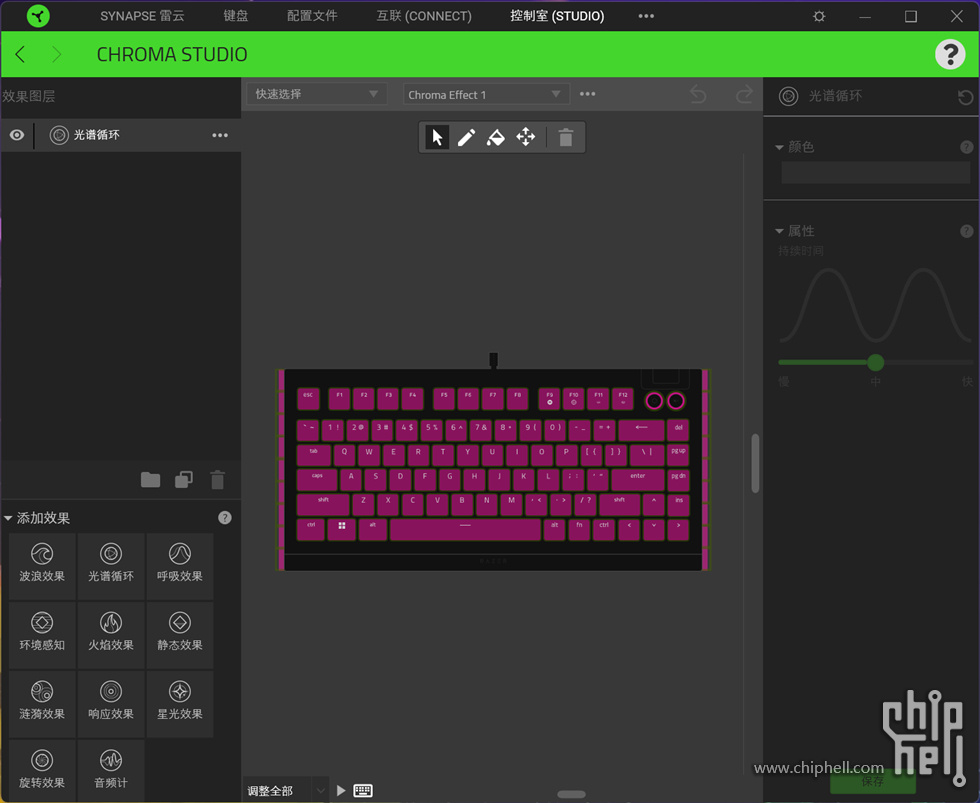Screen dimensions: 980x803
Task: Add the 响应效果 reactive effect
Action: click(111, 704)
